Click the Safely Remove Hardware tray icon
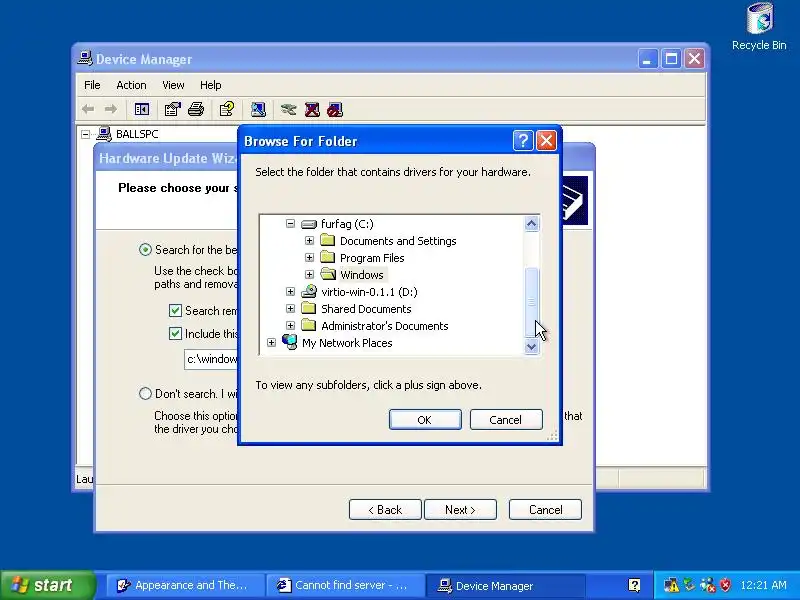The width and height of the screenshot is (800, 600). pyautogui.click(x=689, y=585)
